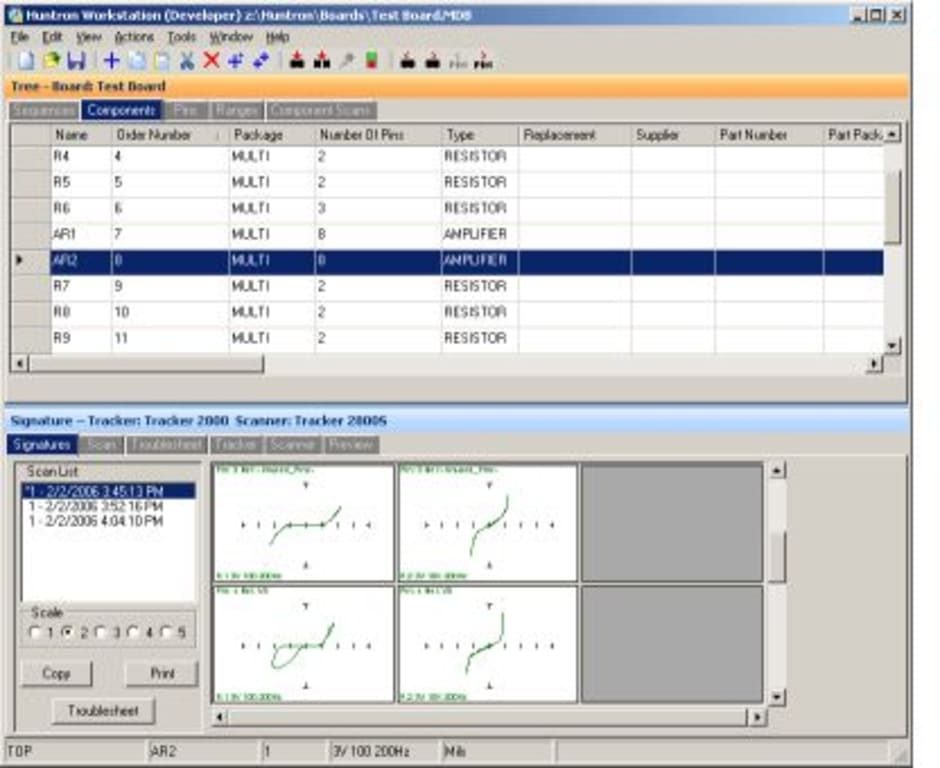Switch to the Component Scans tab
Image resolution: width=940 pixels, height=768 pixels.
click(x=321, y=110)
